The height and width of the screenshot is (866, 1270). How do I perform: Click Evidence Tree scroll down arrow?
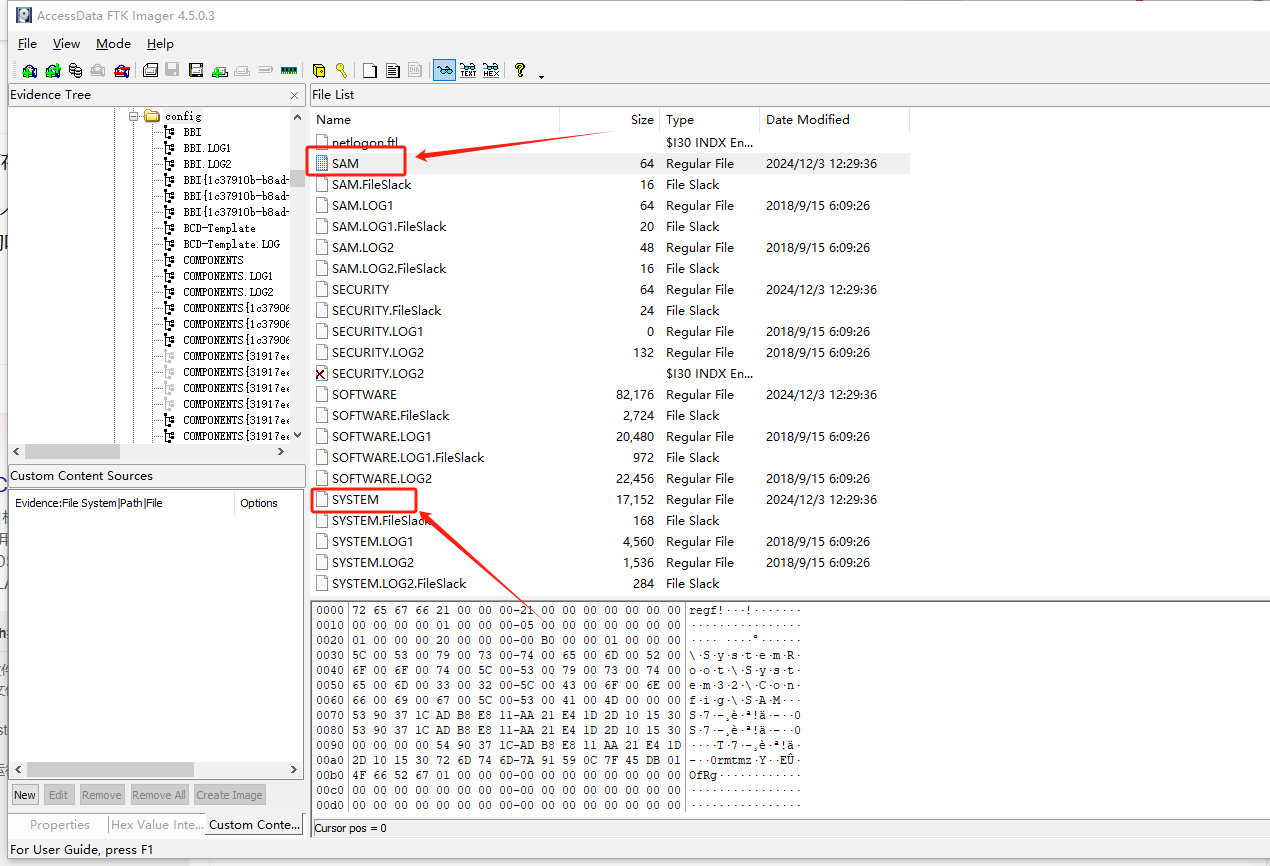tap(297, 435)
